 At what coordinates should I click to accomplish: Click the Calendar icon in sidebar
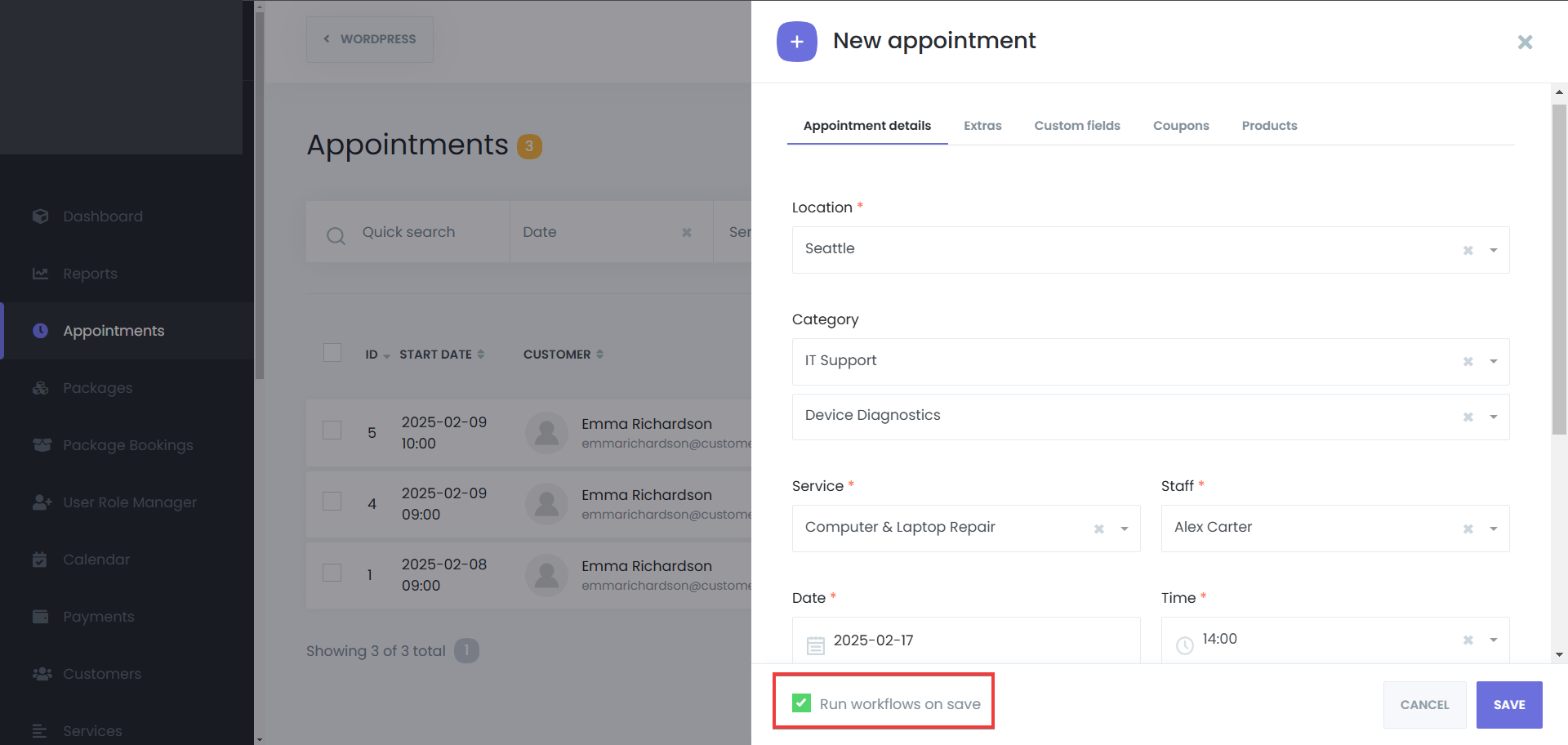pos(40,560)
